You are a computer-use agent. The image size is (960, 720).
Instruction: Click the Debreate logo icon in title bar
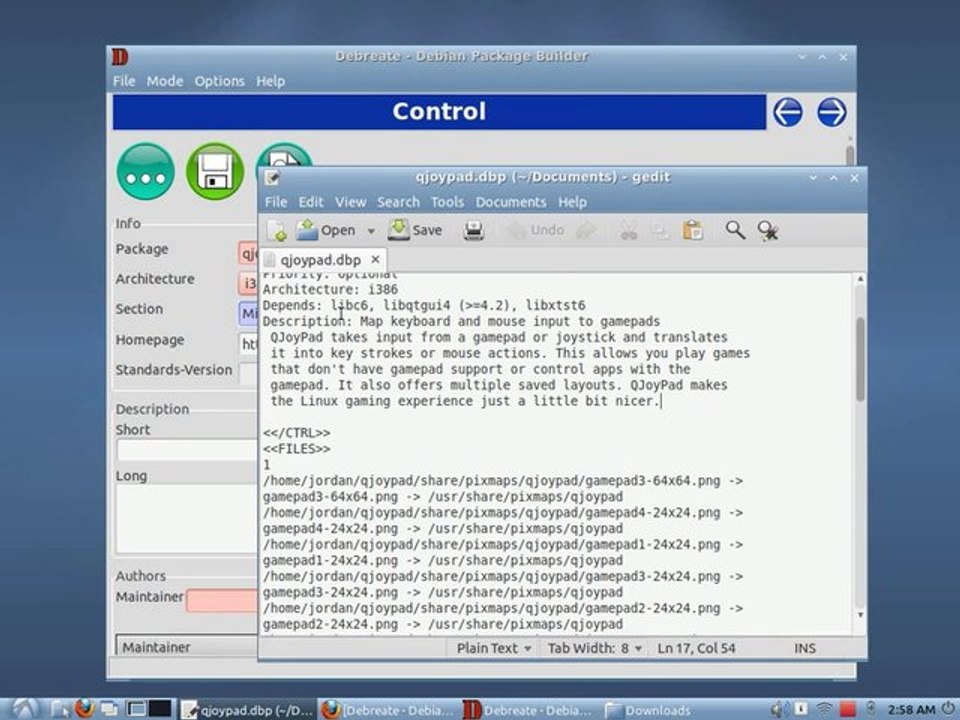120,57
